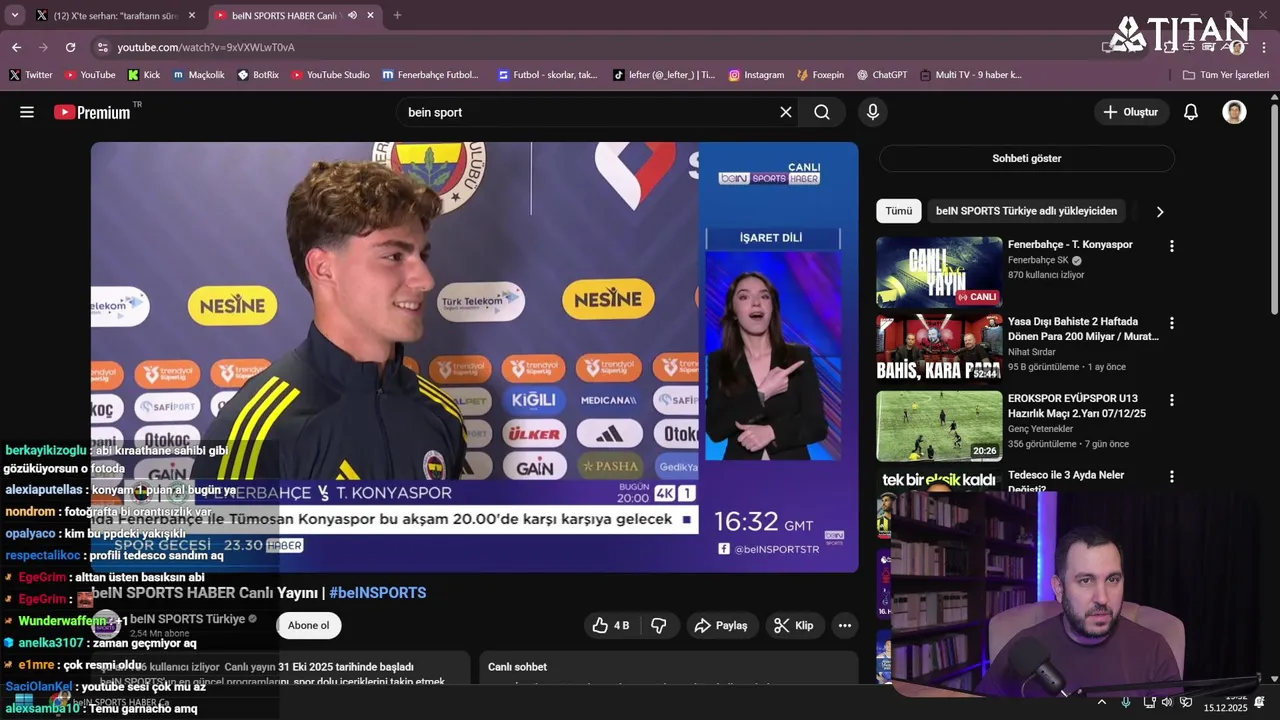Image resolution: width=1280 pixels, height=720 pixels.
Task: Open Fenerbahçe - T. Konyaspor live thumbnail
Action: point(939,272)
